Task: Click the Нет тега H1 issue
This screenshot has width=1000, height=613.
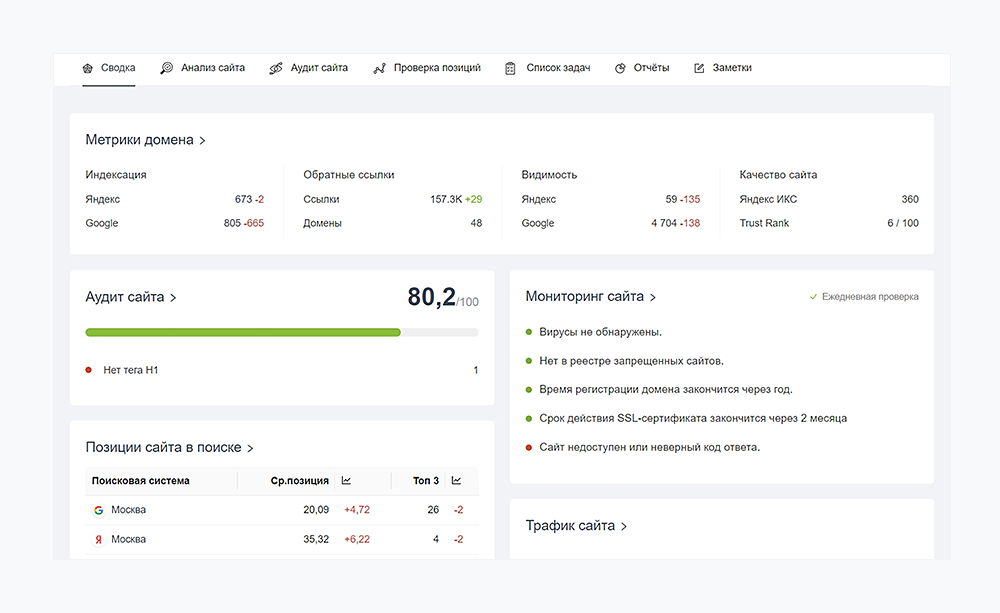Action: point(131,370)
